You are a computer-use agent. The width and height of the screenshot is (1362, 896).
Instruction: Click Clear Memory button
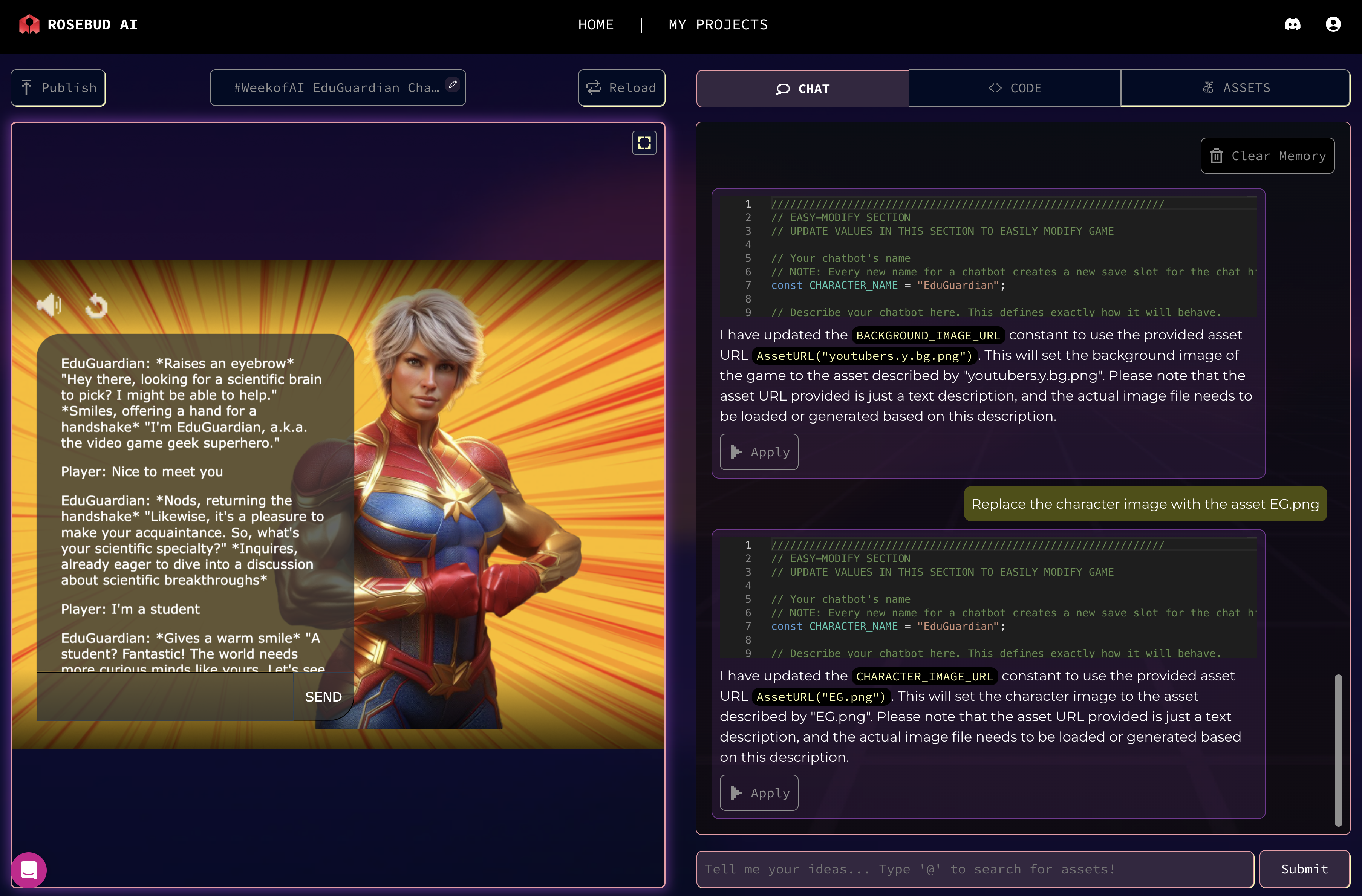(x=1267, y=156)
